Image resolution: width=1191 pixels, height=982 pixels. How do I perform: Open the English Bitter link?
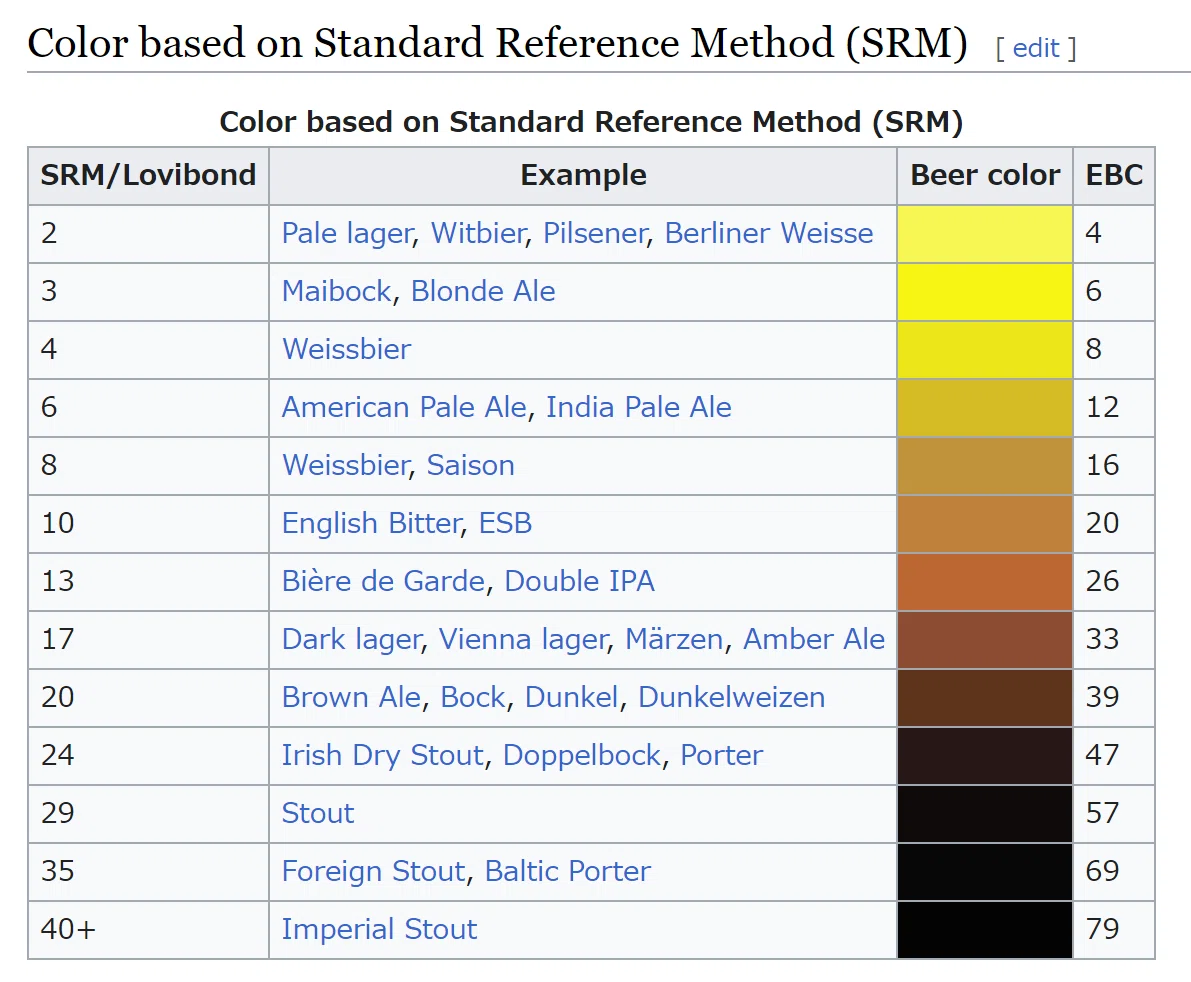371,523
